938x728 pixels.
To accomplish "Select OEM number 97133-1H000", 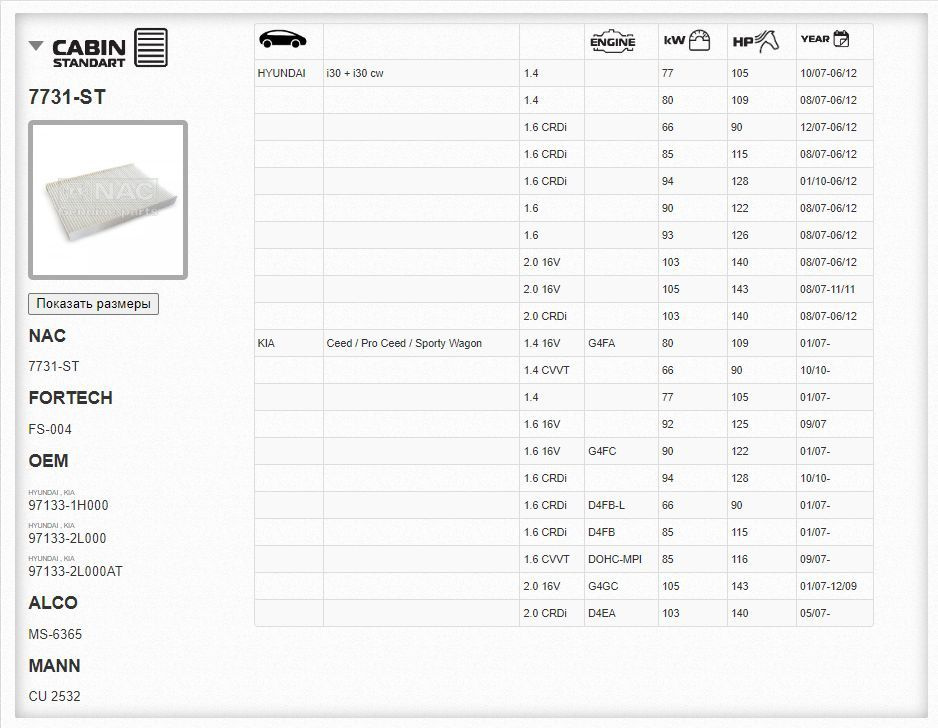I will click(x=68, y=505).
